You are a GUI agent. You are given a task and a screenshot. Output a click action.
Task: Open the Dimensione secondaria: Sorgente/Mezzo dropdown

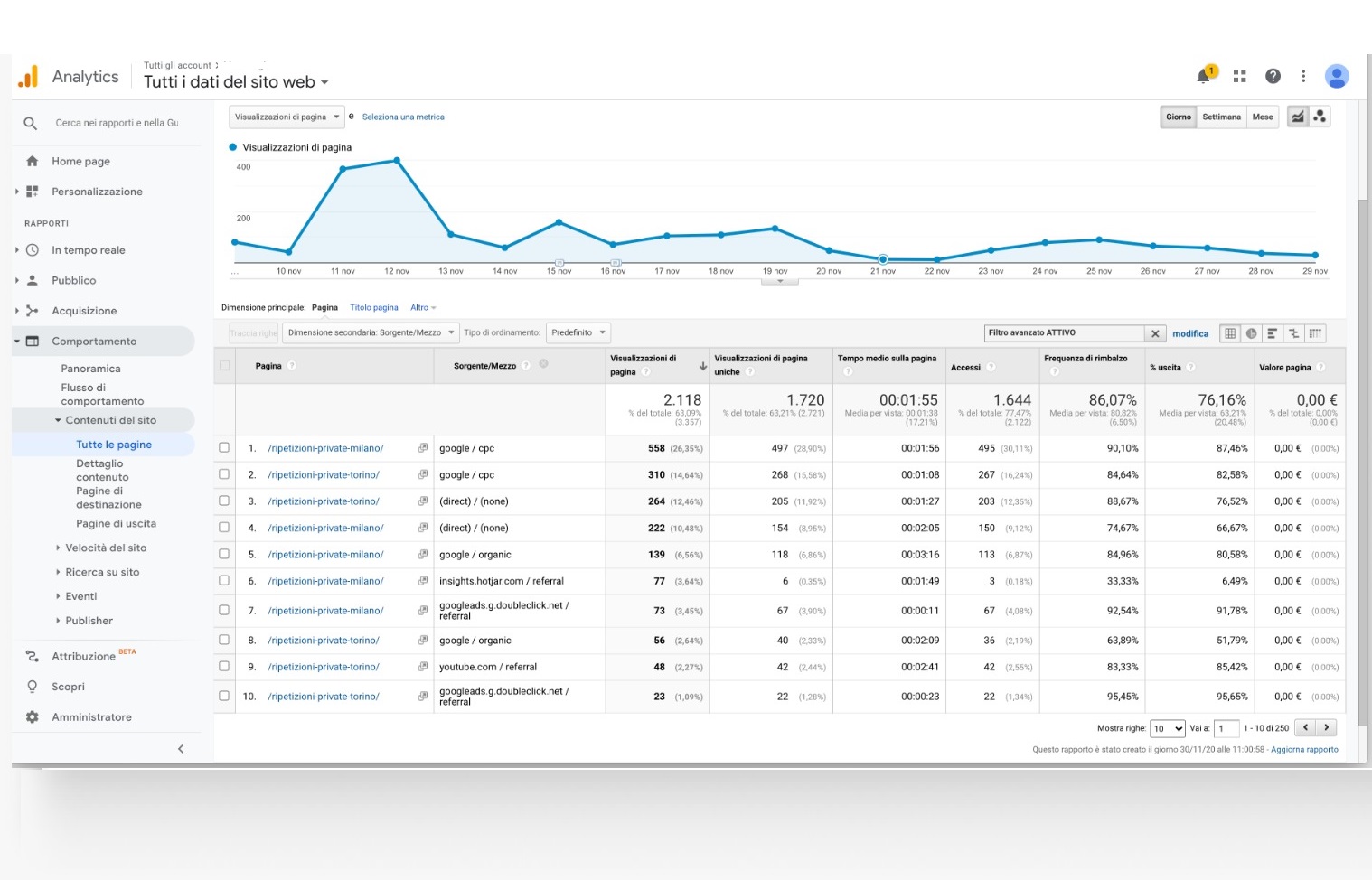tap(371, 332)
